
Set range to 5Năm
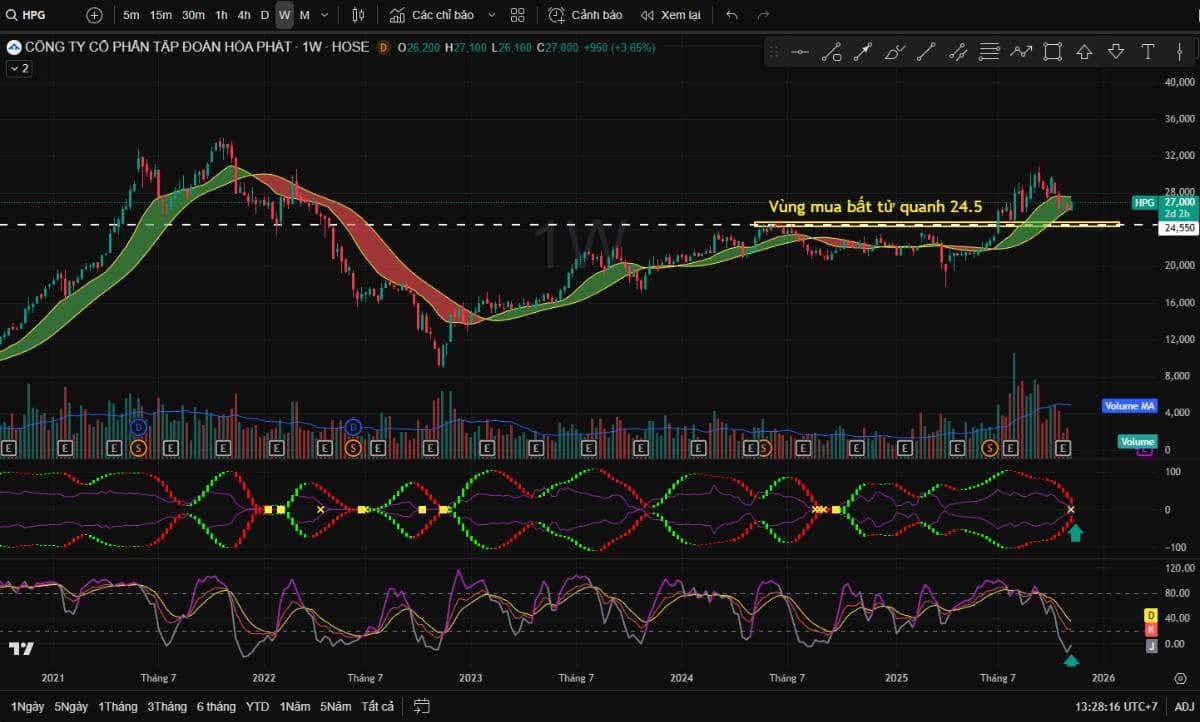(x=336, y=706)
